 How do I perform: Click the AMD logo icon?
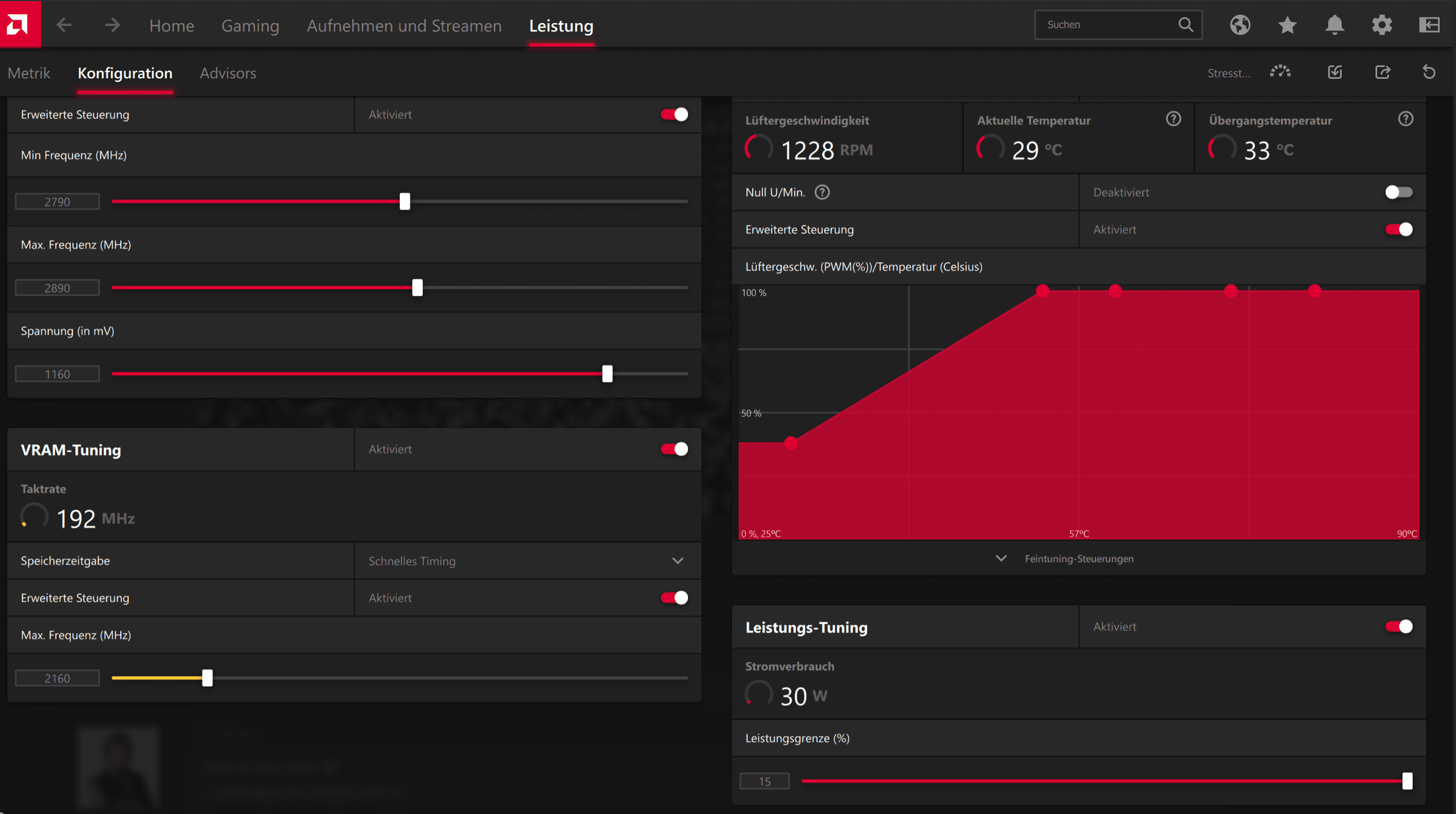[20, 24]
